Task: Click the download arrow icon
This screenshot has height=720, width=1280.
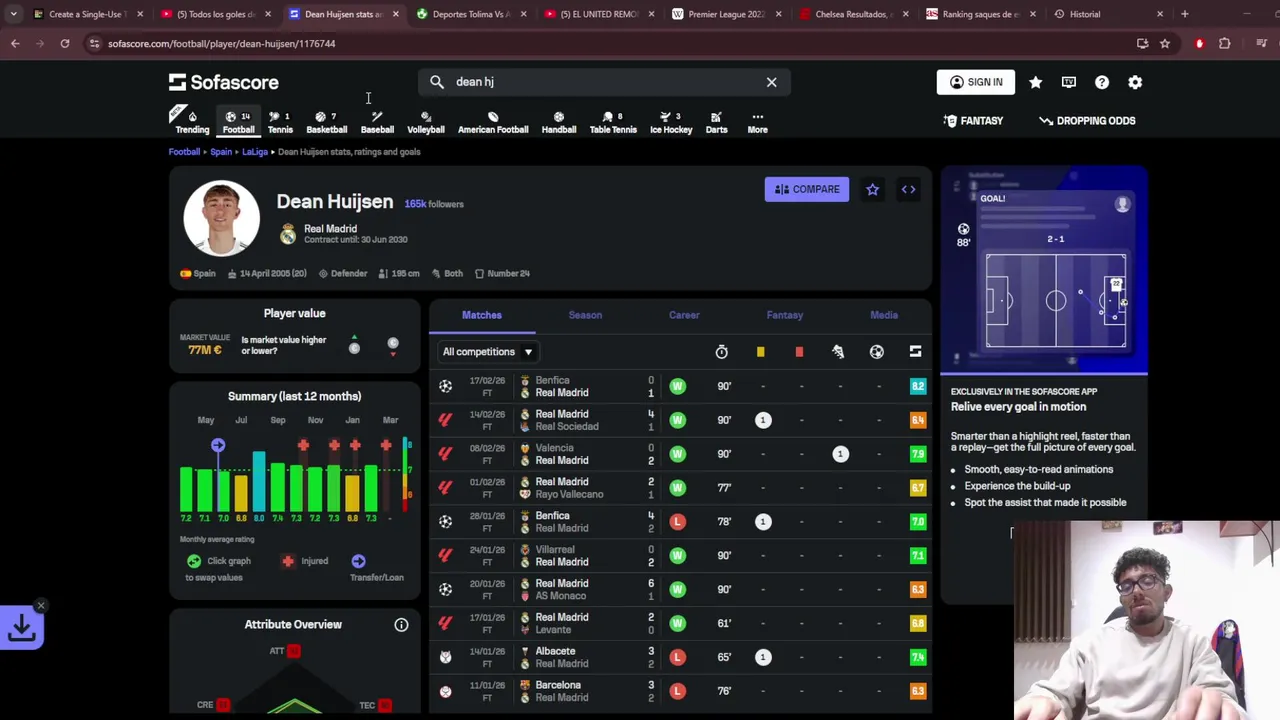Action: pyautogui.click(x=22, y=628)
